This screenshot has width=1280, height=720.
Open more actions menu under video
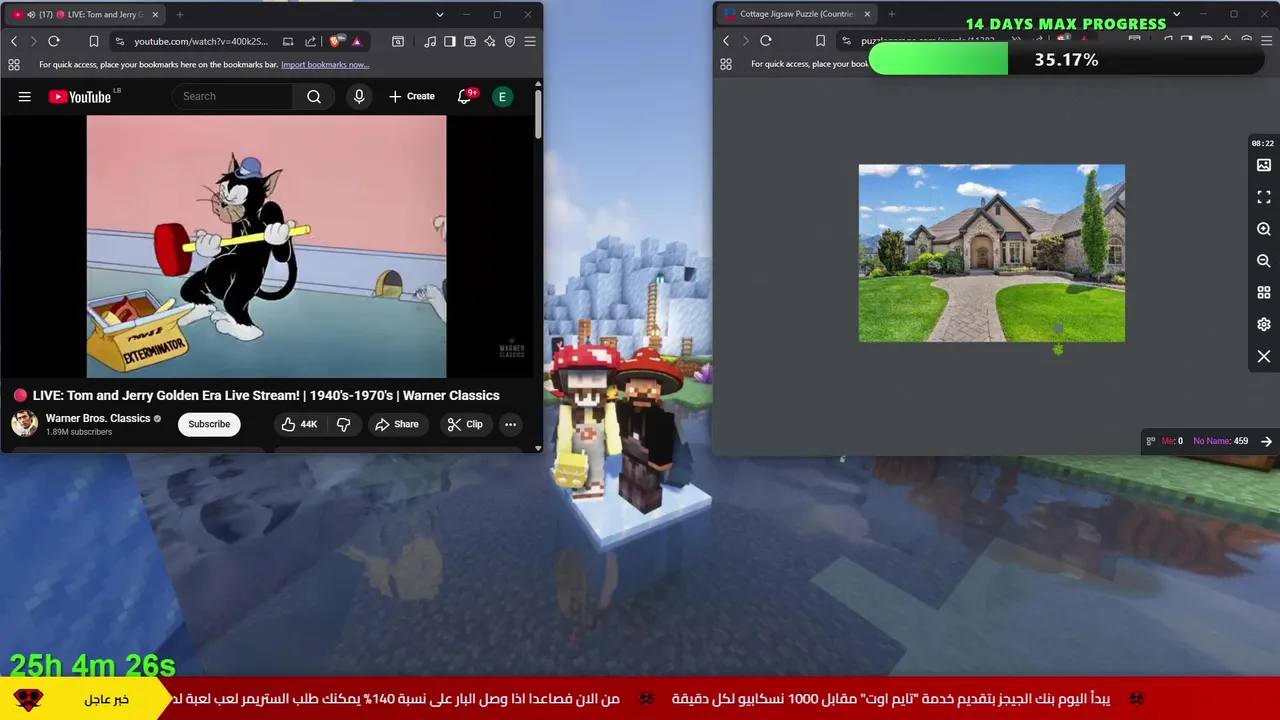[510, 424]
